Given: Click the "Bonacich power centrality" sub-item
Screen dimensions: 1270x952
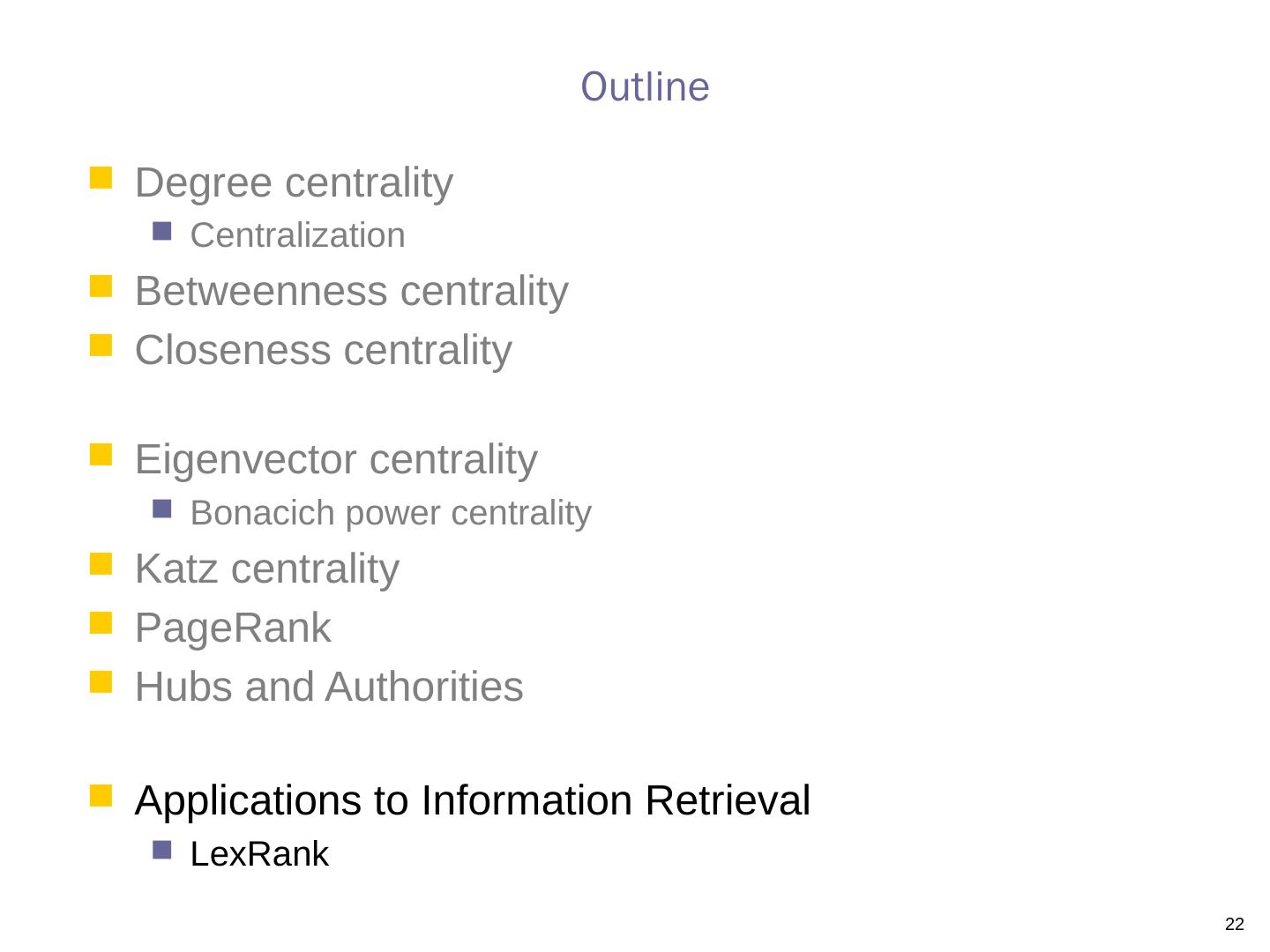Looking at the screenshot, I should [391, 513].
